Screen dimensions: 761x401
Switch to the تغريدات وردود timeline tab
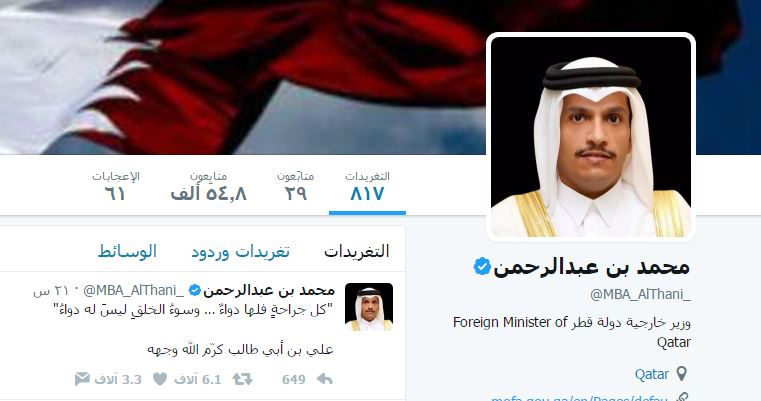(240, 251)
